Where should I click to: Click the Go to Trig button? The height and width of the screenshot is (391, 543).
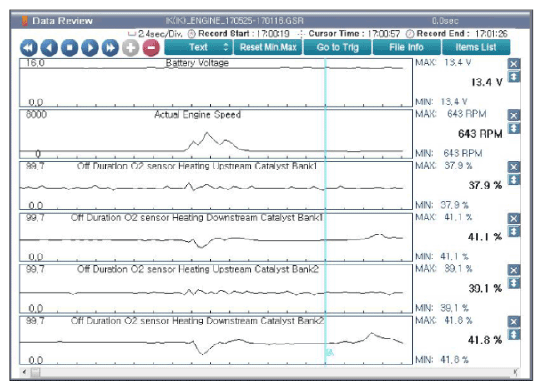[338, 47]
